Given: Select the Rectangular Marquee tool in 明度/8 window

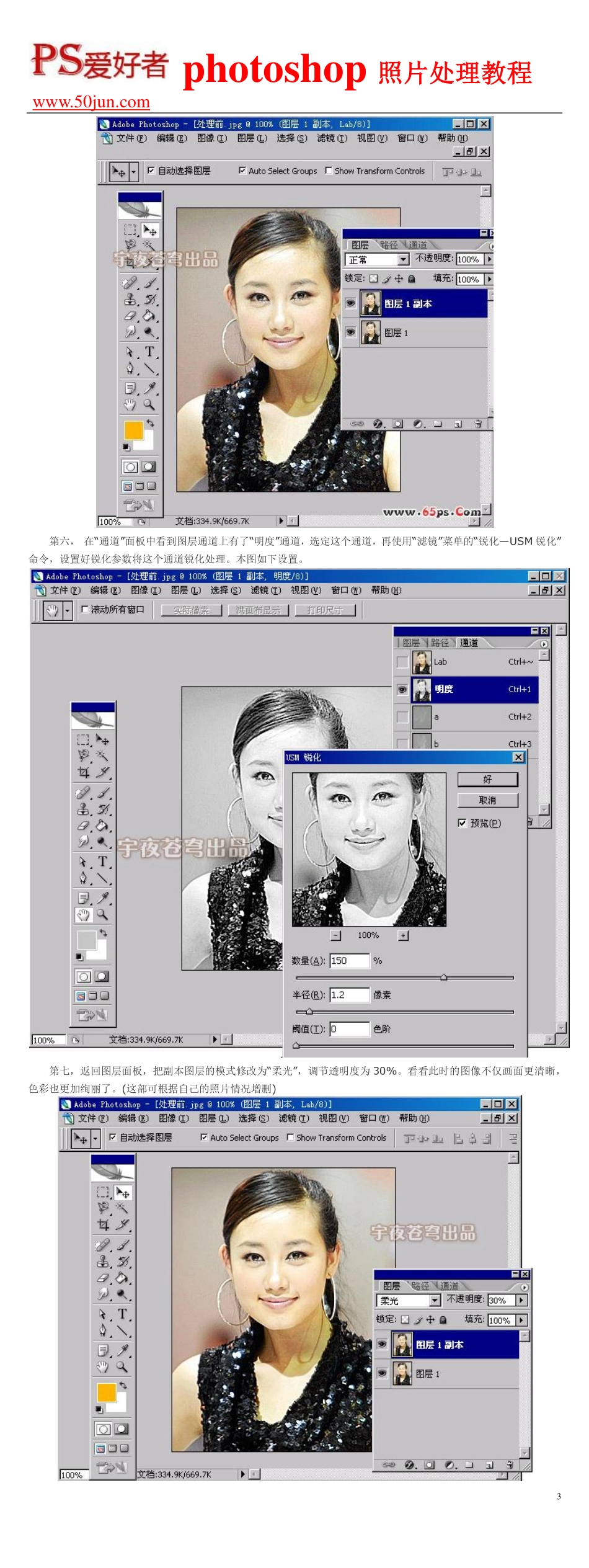Looking at the screenshot, I should click(83, 740).
